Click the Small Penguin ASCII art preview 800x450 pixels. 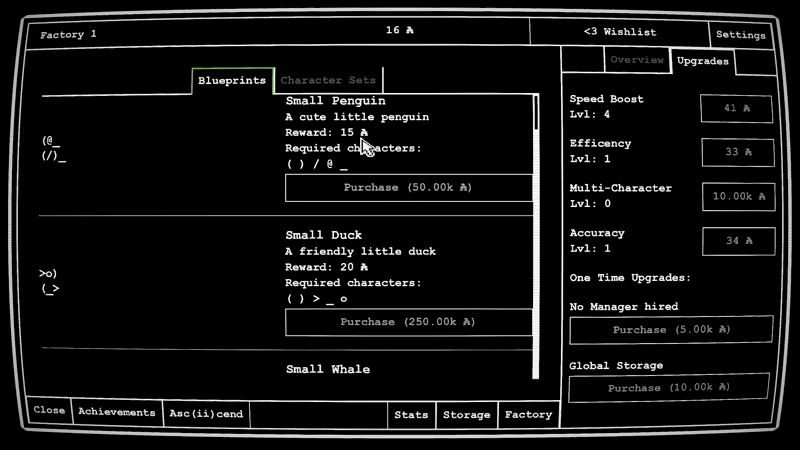(x=54, y=148)
